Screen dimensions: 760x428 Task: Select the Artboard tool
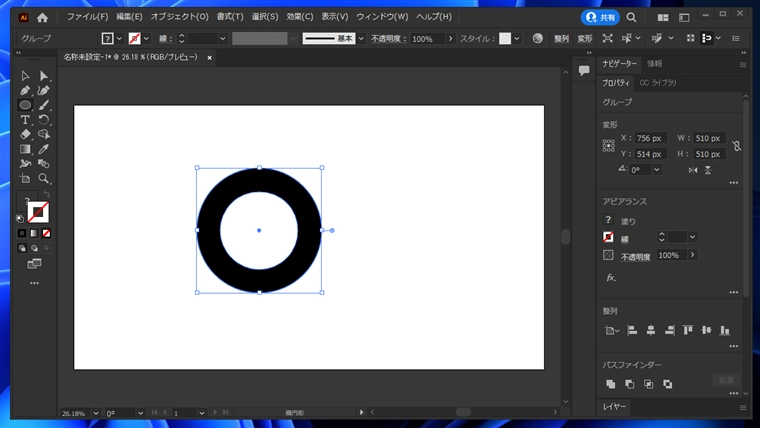25,178
